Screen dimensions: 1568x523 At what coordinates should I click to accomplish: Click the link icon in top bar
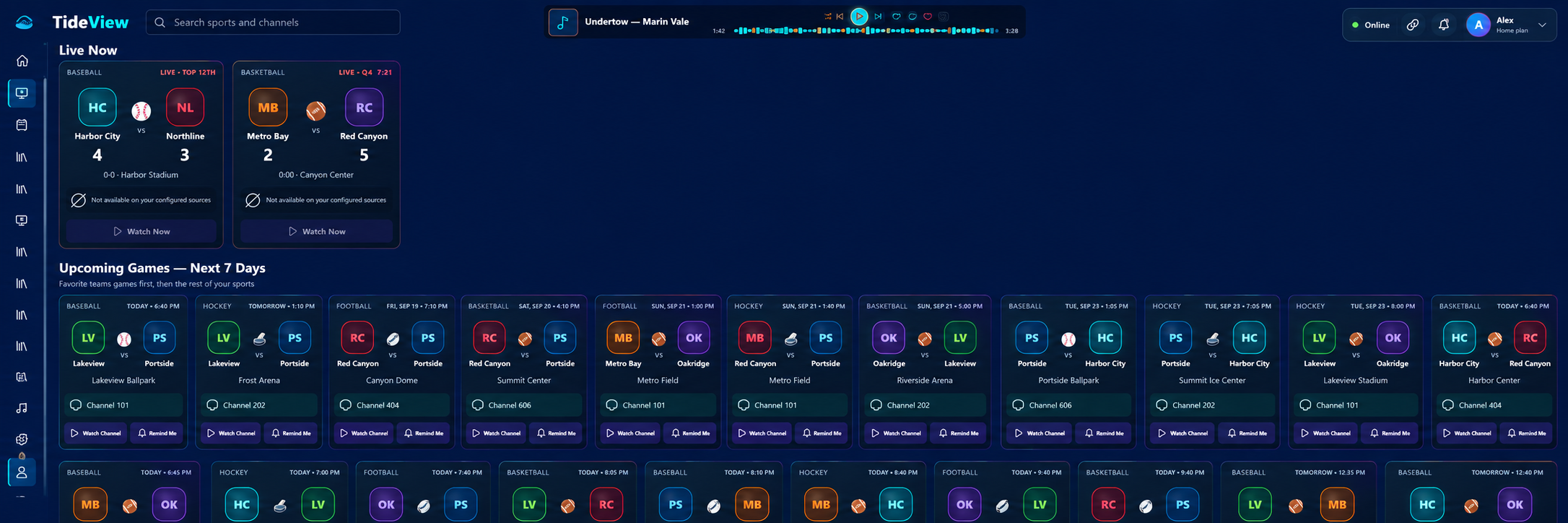[x=1413, y=25]
